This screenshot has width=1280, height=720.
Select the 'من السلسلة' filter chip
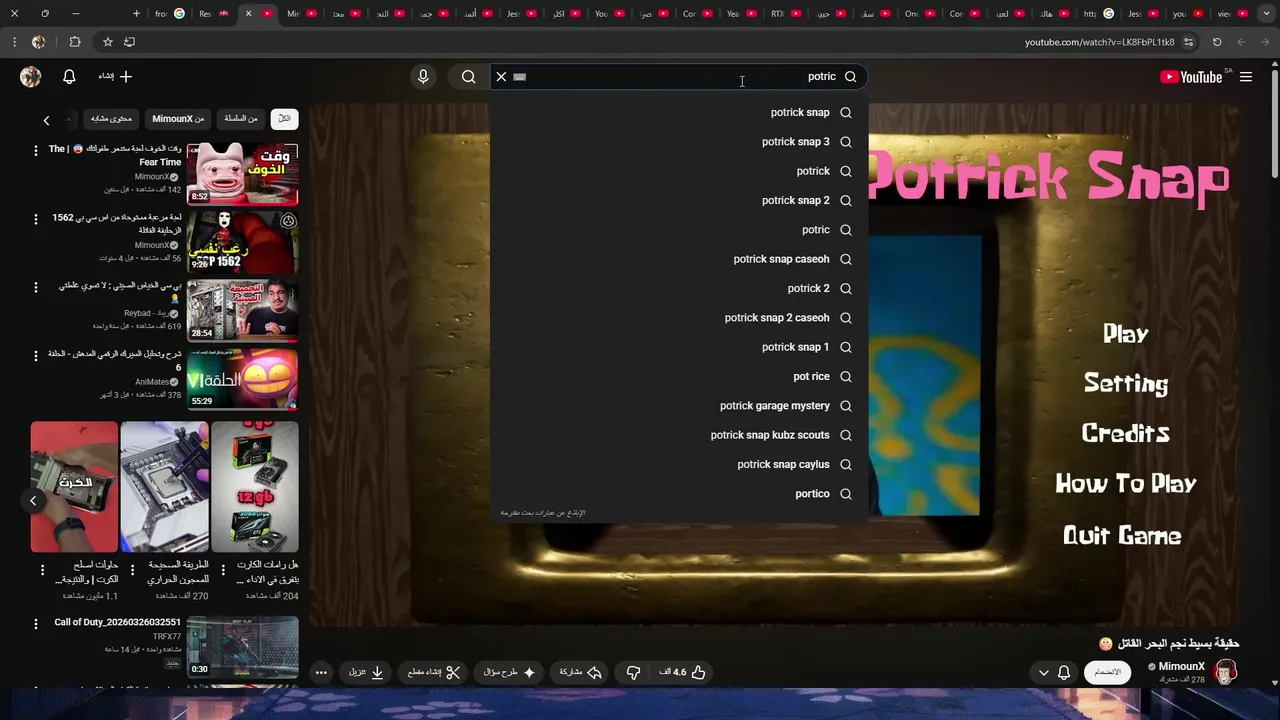(240, 119)
